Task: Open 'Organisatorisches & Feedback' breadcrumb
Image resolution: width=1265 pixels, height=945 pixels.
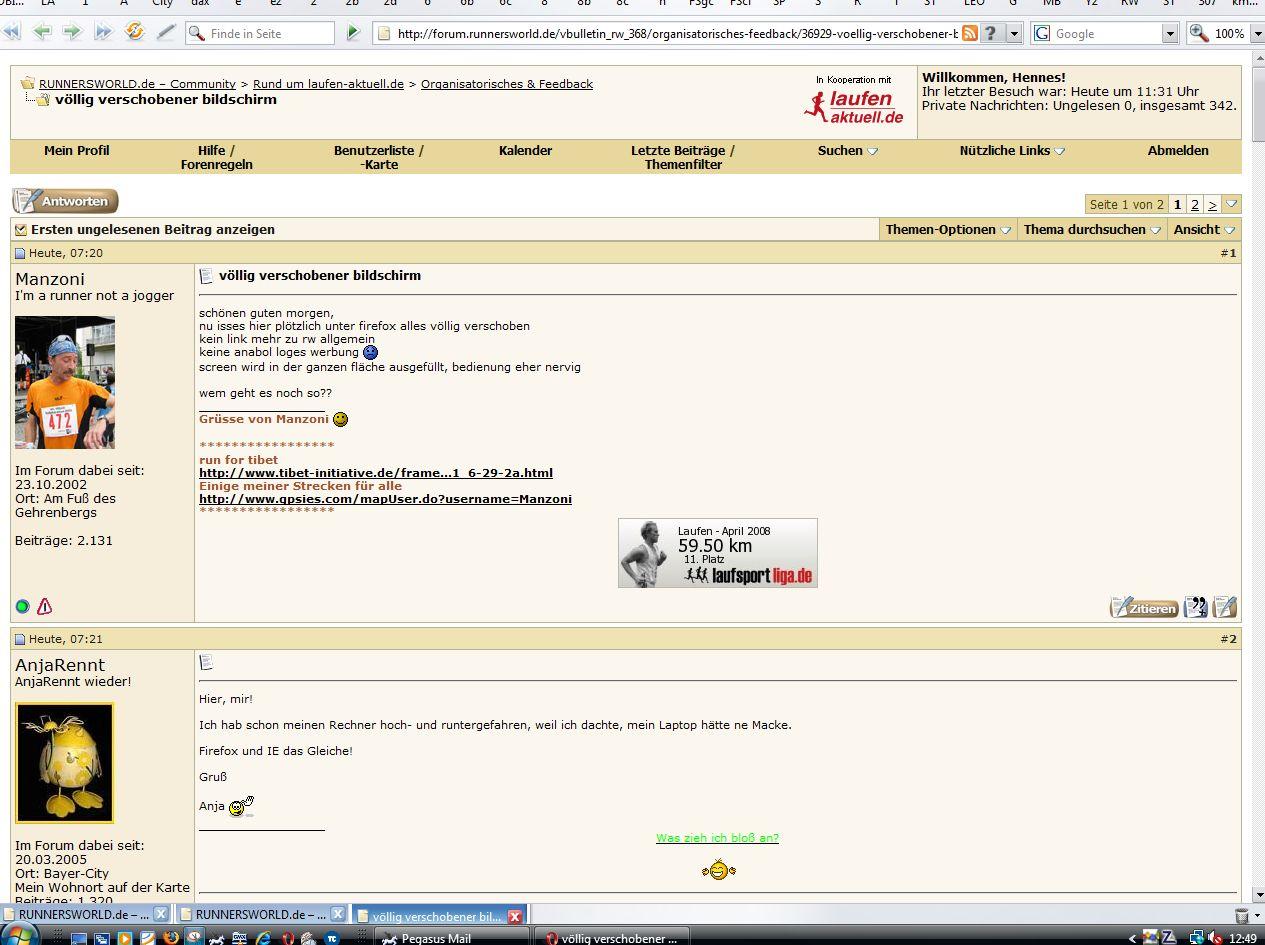Action: click(x=507, y=84)
